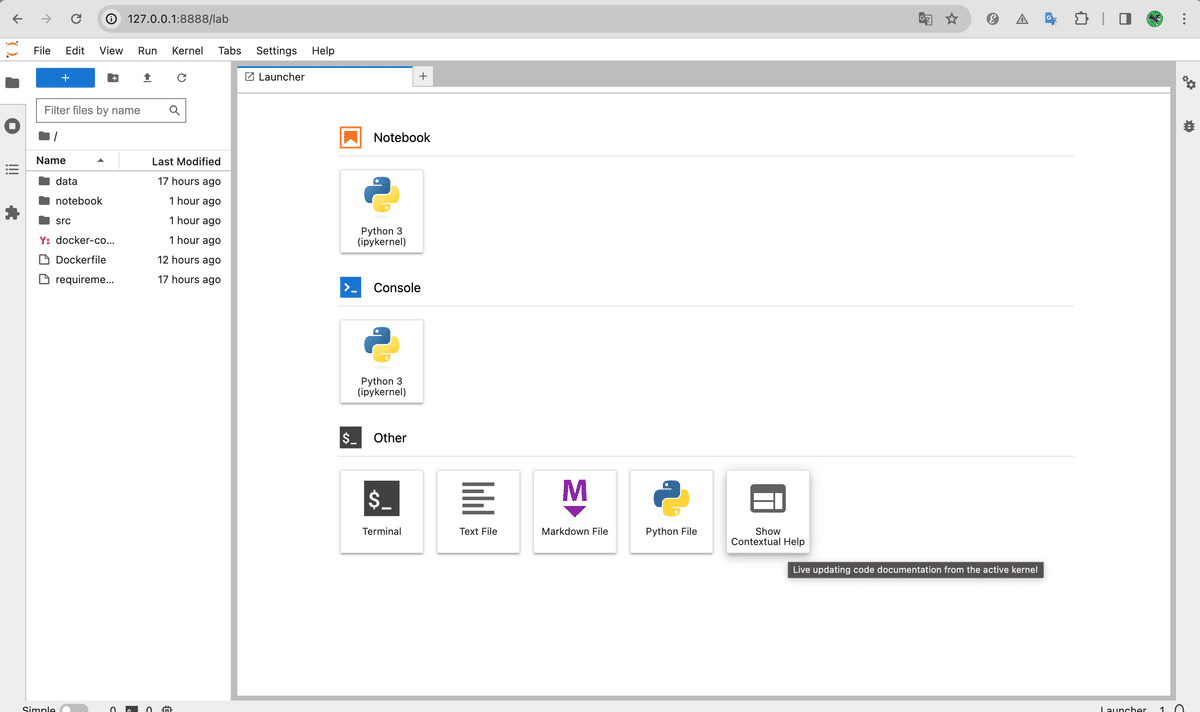1200x712 pixels.
Task: Toggle the browser side panel icon
Action: [x=1125, y=18]
